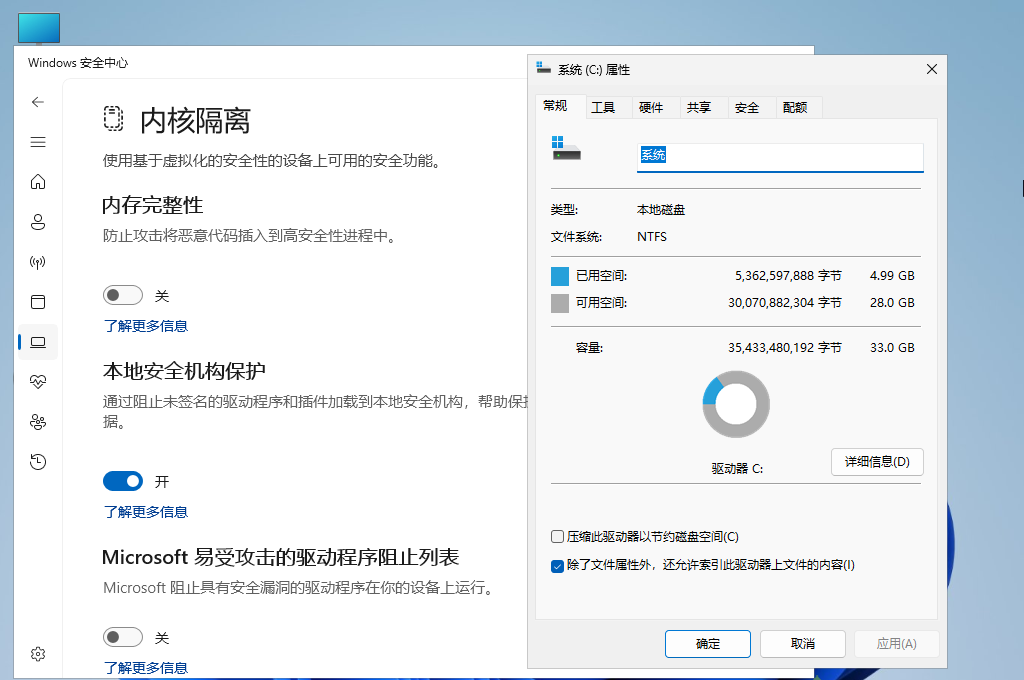Click the NTFS file system value

652,236
